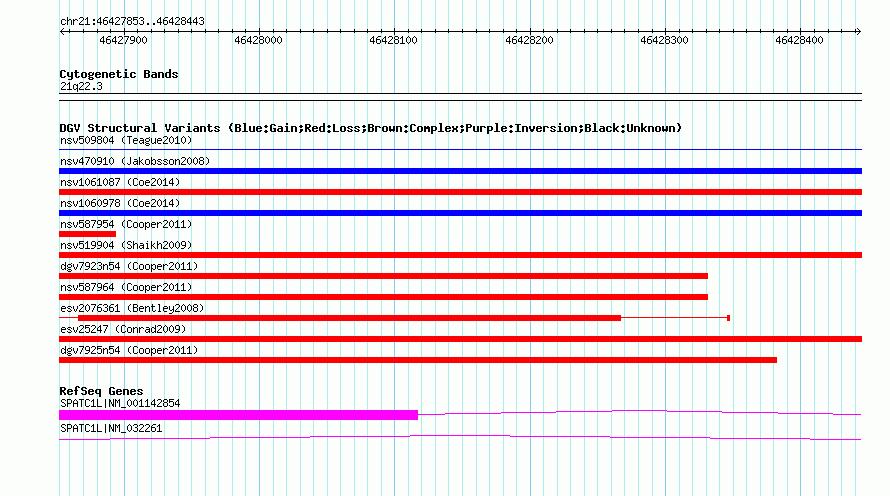The width and height of the screenshot is (890, 496).
Task: Open the nsv470910 (Jakobsson2008) variant label
Action: click(x=135, y=161)
